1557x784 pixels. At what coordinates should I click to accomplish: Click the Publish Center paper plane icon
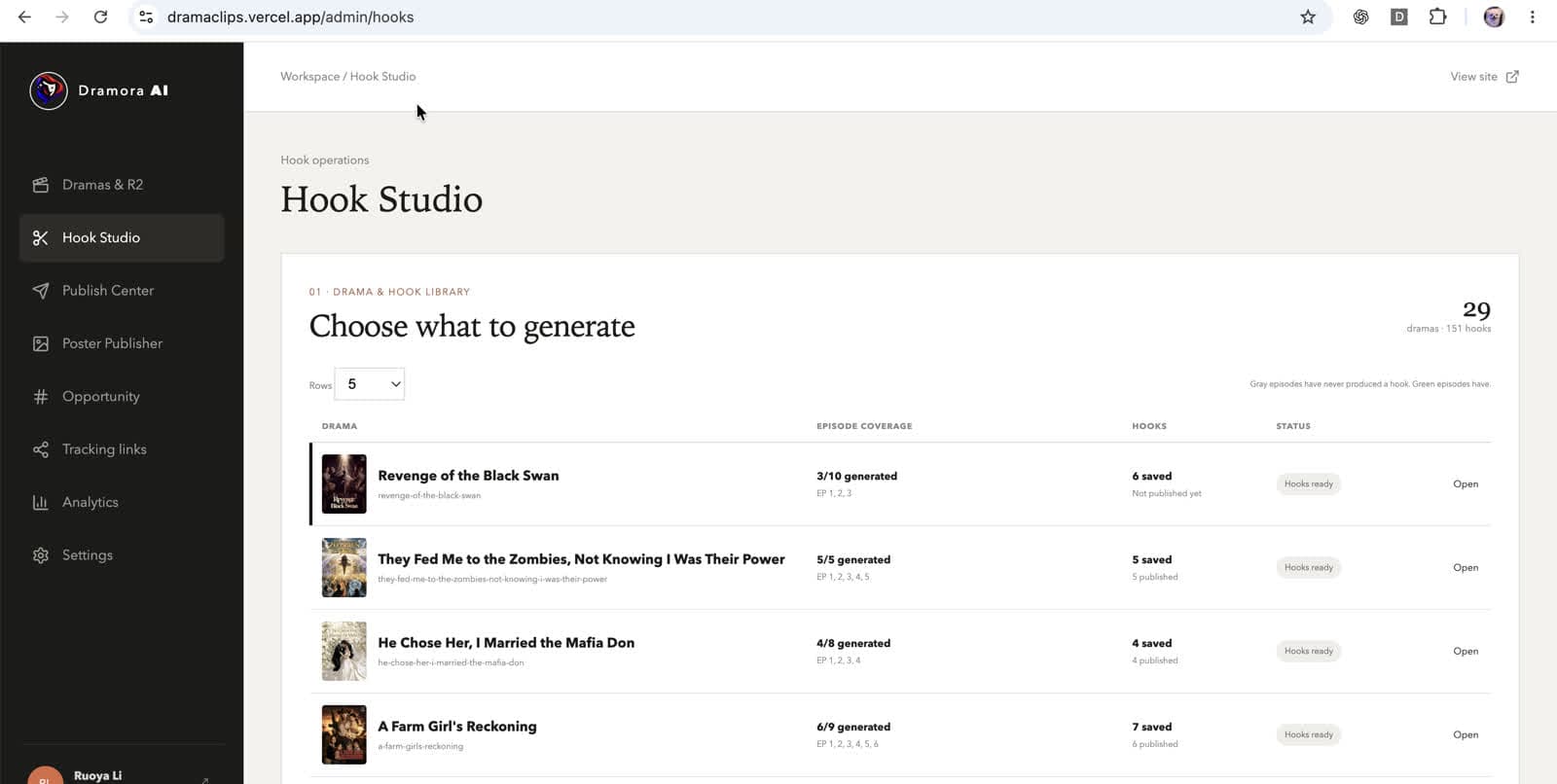point(40,291)
